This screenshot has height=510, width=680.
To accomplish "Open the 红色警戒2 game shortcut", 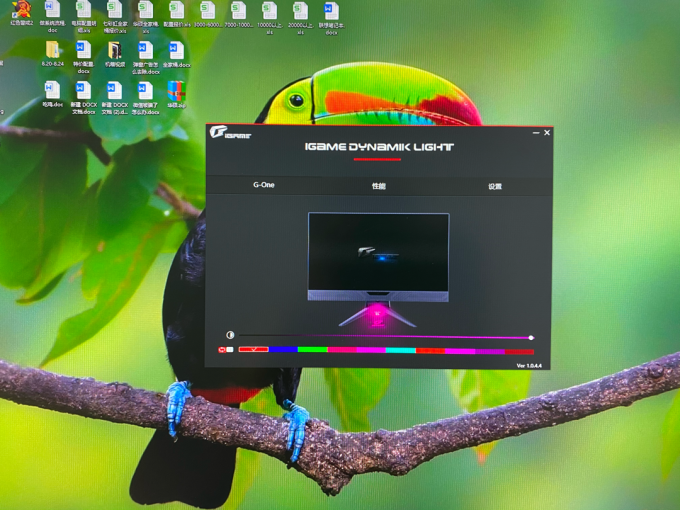I will tap(22, 13).
